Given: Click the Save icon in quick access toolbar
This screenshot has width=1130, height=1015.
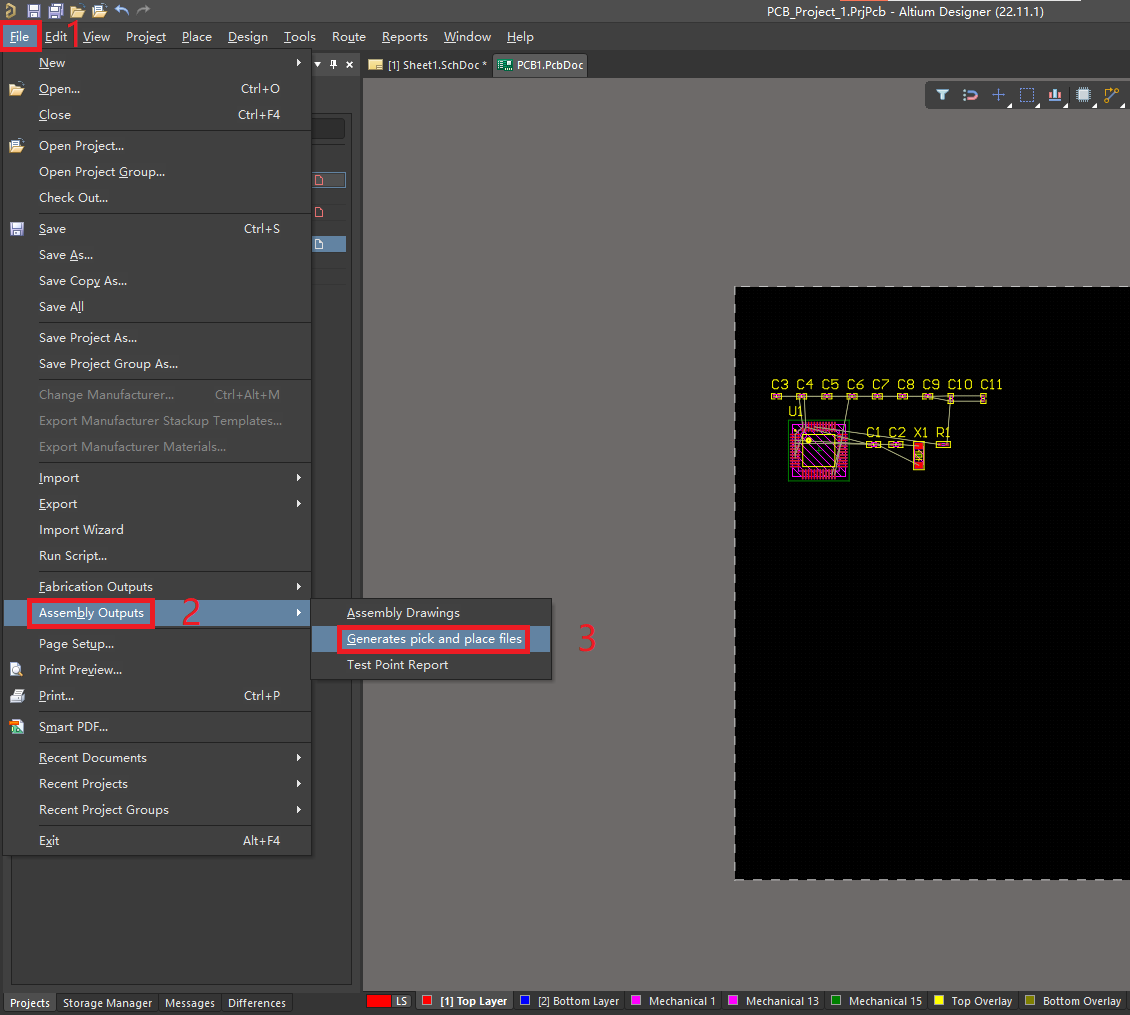Looking at the screenshot, I should (33, 11).
